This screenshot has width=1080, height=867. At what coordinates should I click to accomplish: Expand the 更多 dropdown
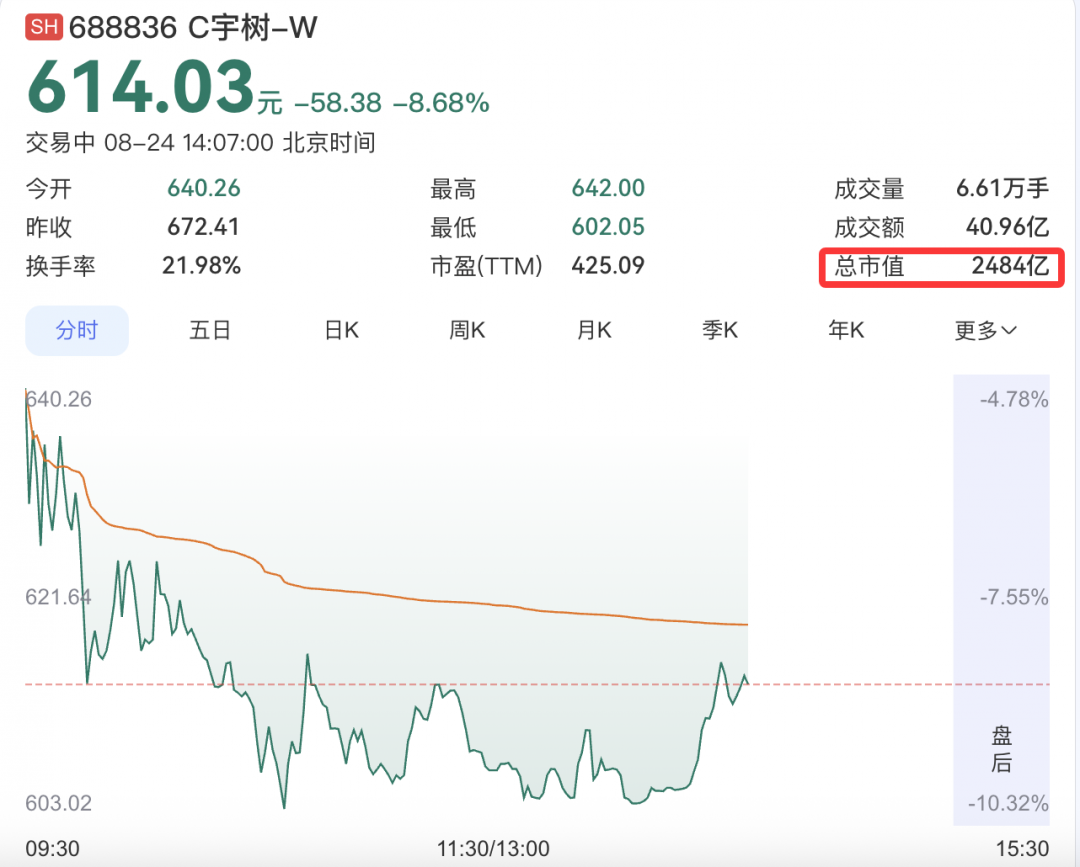985,331
